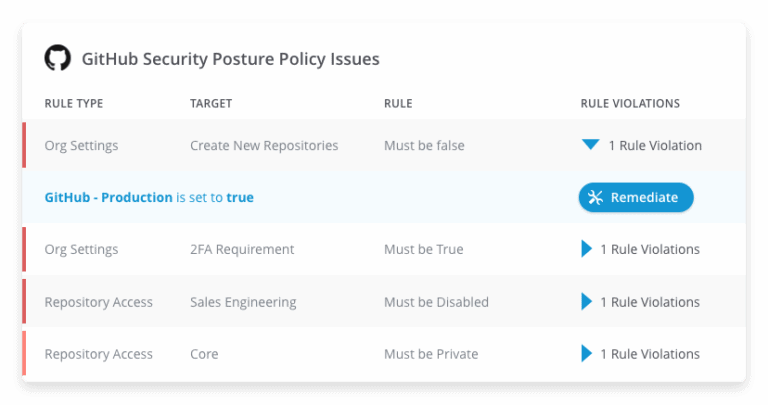Click the Must be Private rule text

point(431,354)
